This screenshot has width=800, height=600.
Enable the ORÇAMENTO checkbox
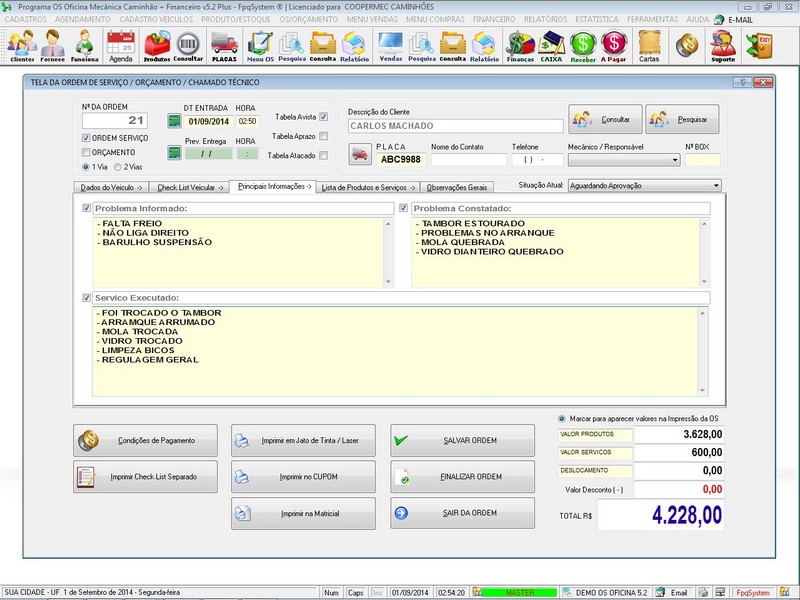pyautogui.click(x=86, y=152)
